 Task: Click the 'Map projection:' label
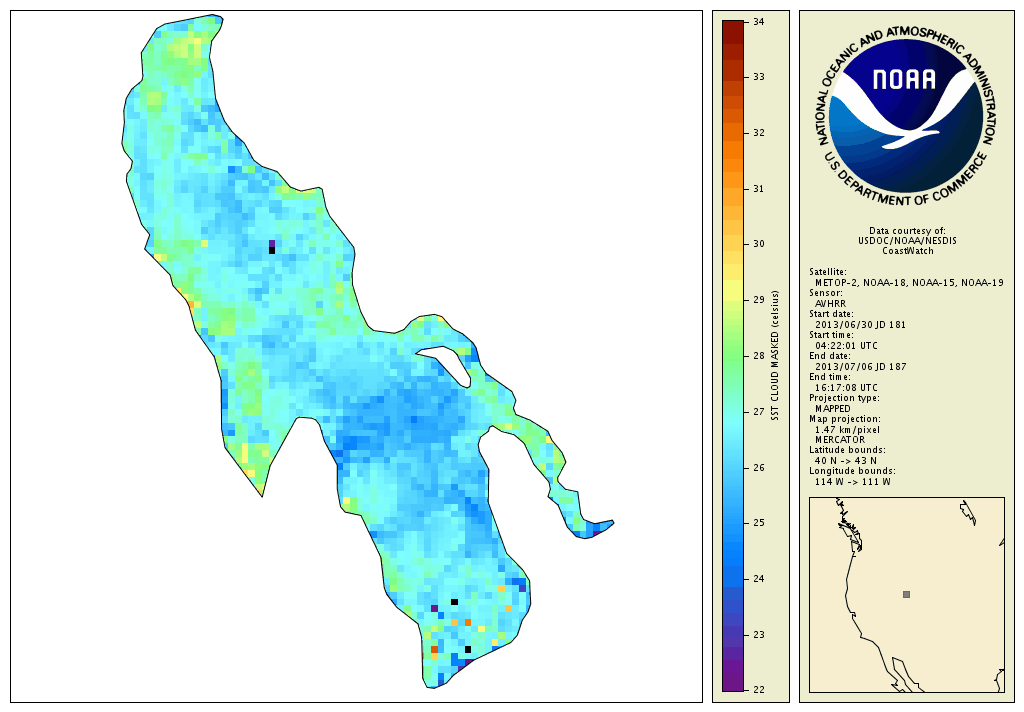tap(844, 419)
